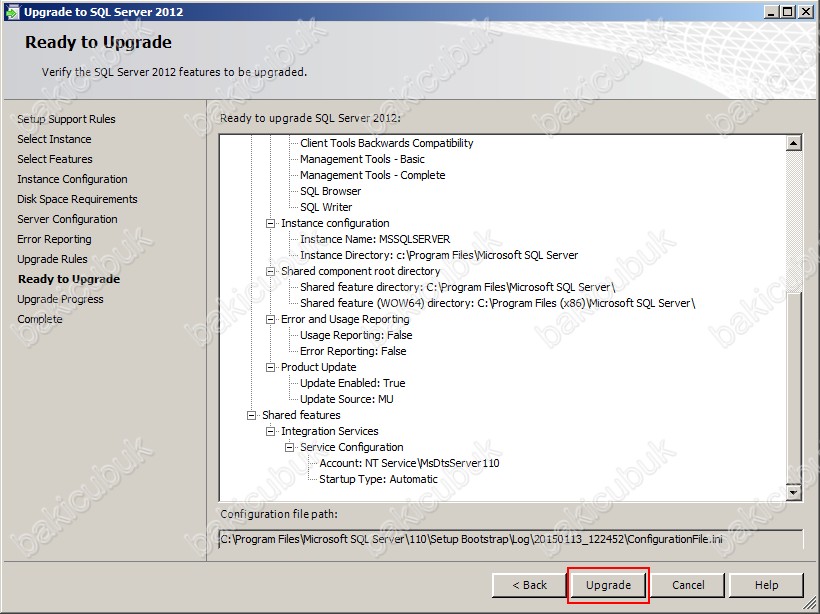Open the Select Instance step
820x614 pixels.
point(54,139)
